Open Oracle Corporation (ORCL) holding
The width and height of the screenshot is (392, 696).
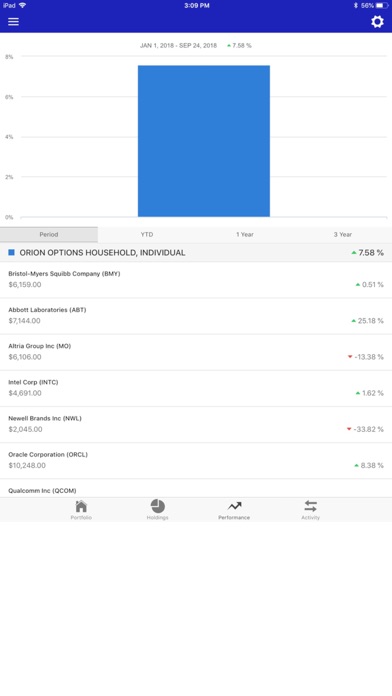[x=196, y=460]
